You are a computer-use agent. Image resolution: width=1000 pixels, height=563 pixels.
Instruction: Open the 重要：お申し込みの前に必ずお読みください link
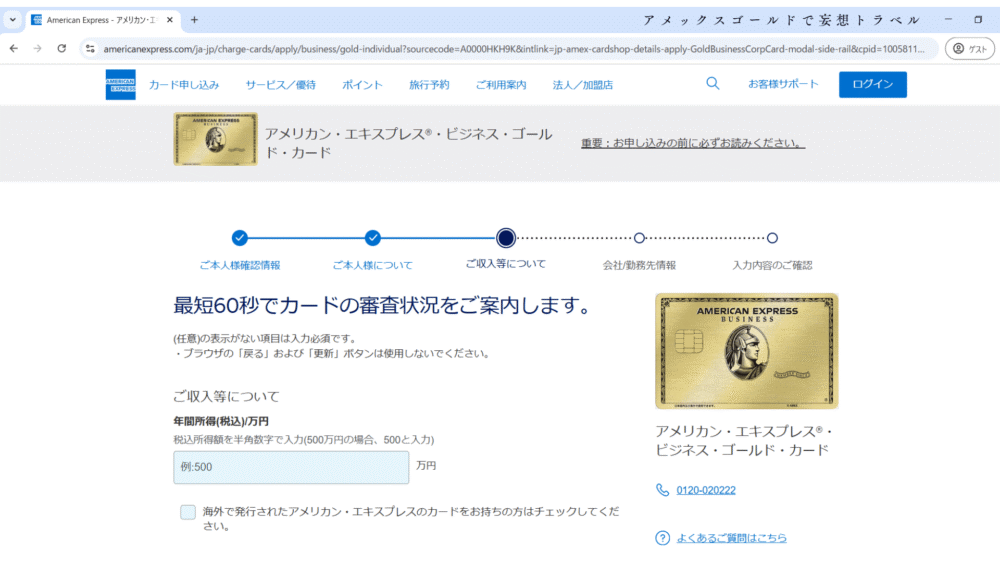[x=693, y=143]
